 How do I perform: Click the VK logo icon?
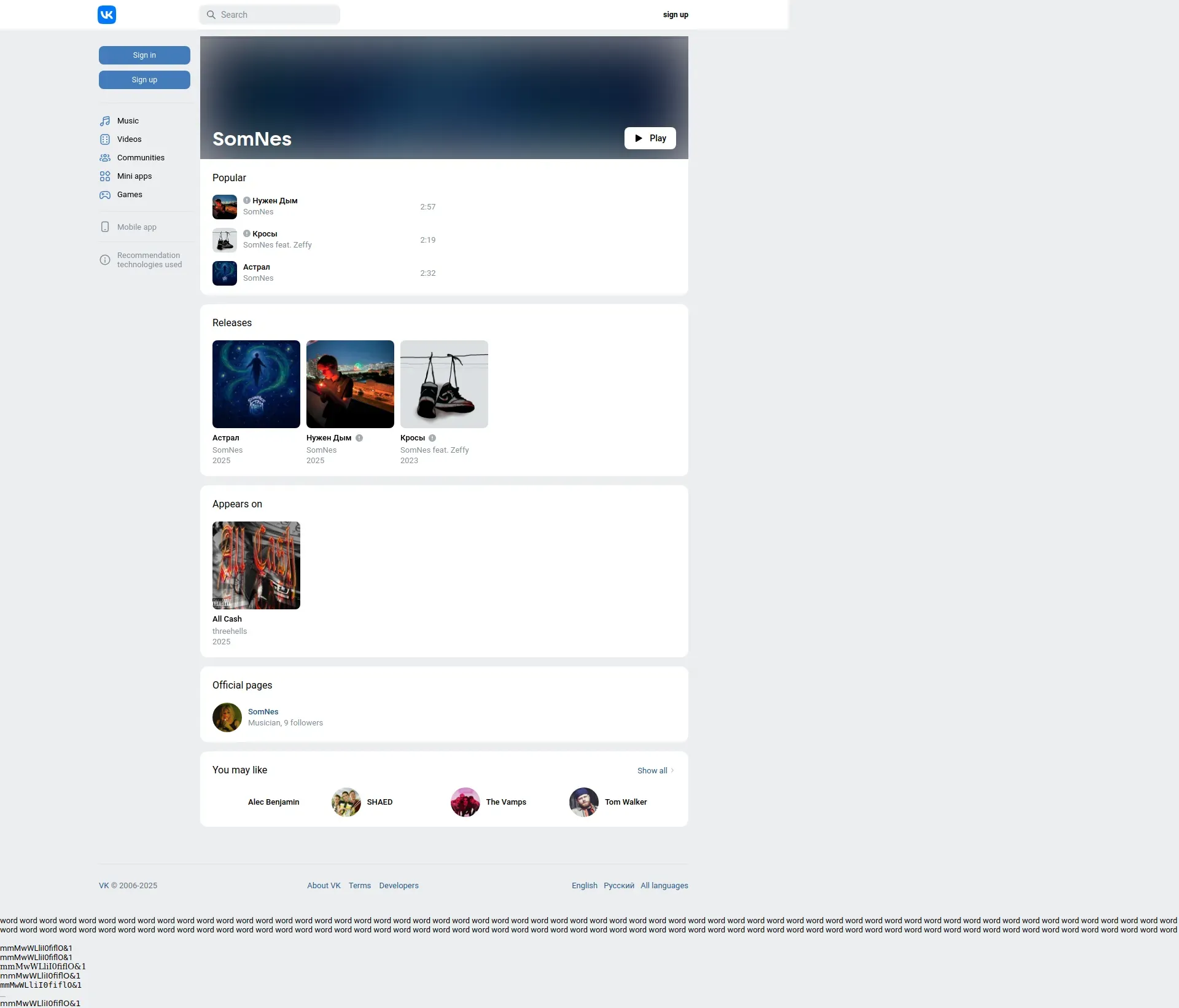click(107, 15)
